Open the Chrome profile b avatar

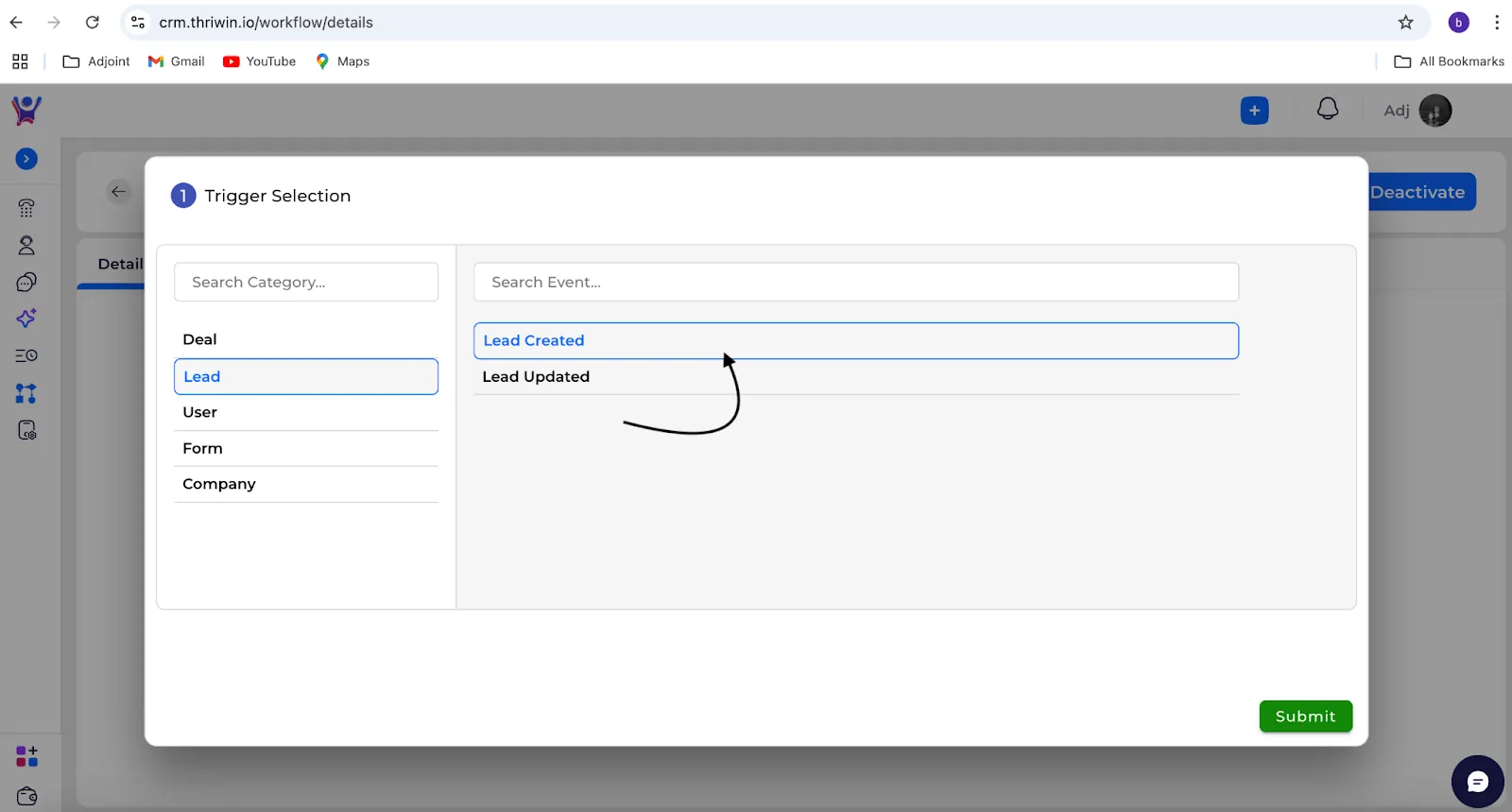click(x=1459, y=22)
